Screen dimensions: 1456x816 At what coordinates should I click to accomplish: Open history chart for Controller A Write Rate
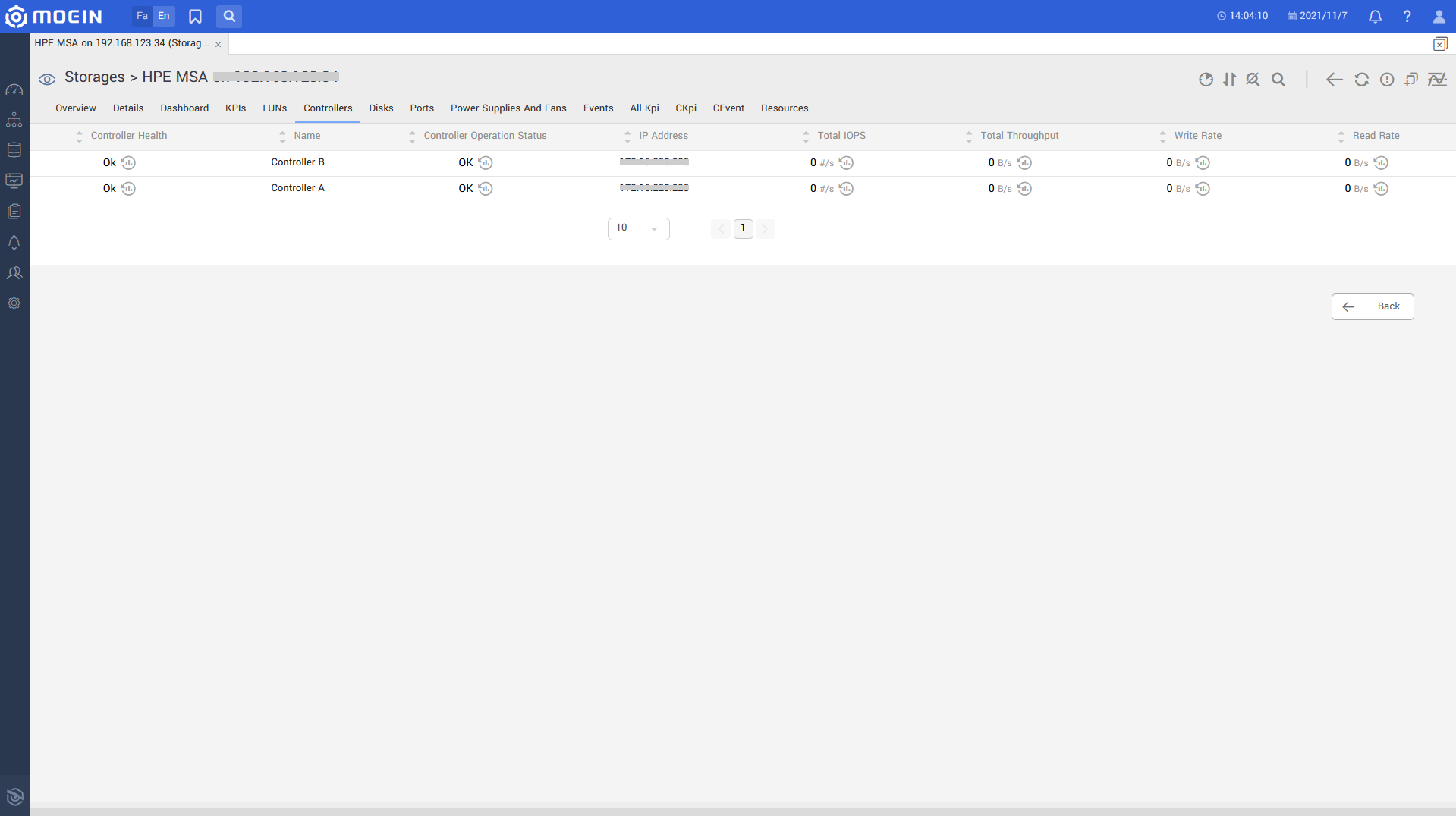coord(1203,188)
